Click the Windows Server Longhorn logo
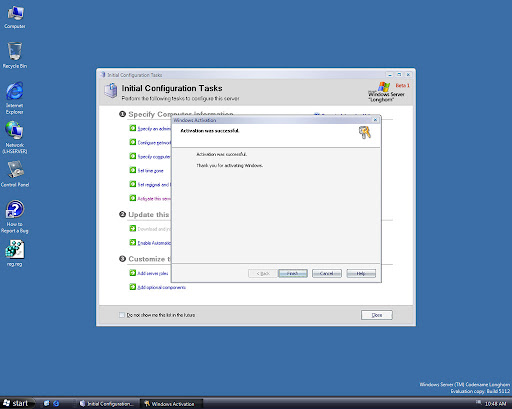This screenshot has height=409, width=512. click(x=388, y=92)
